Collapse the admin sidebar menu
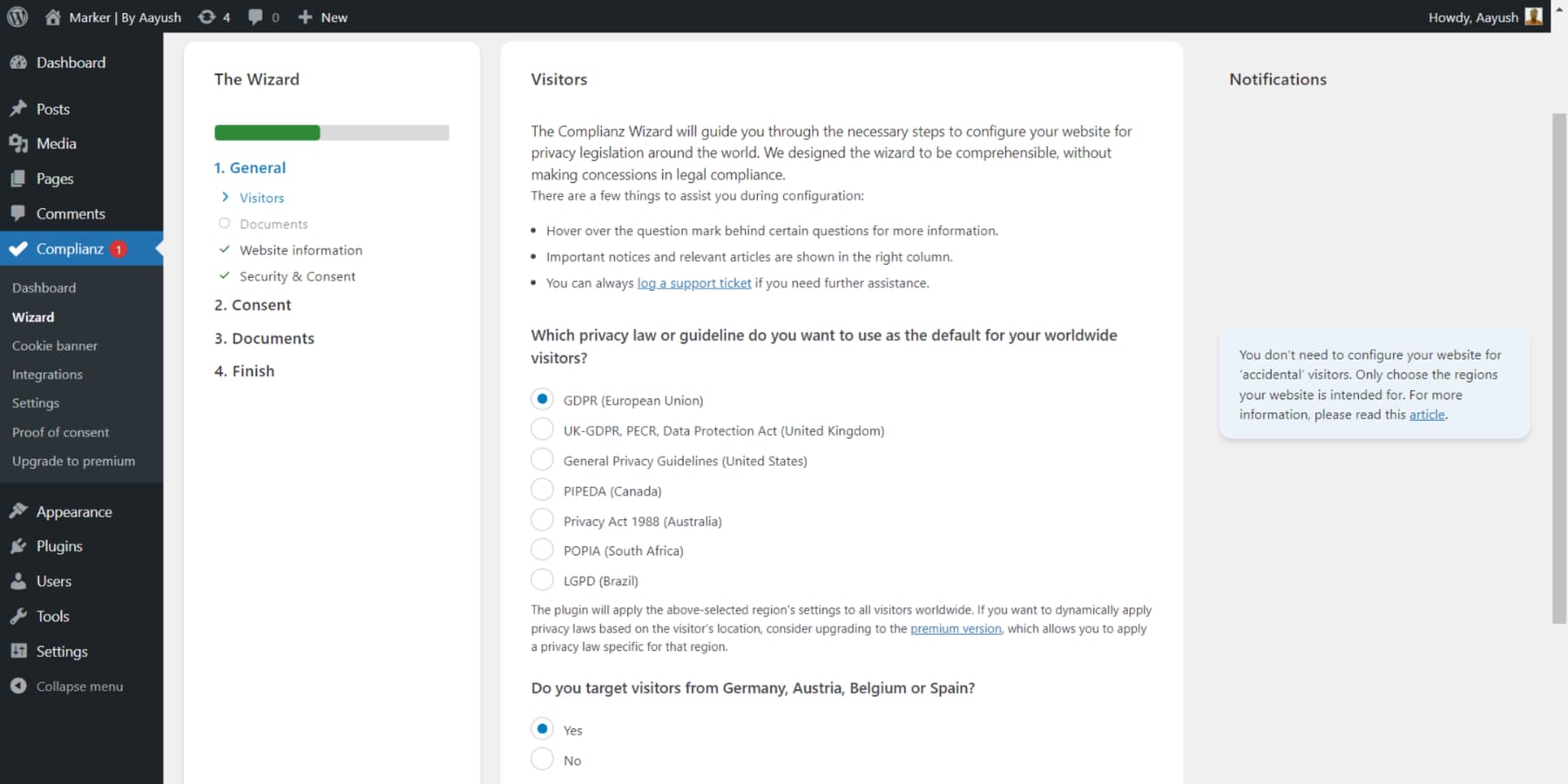Screen dimensions: 1568x784 tap(19, 686)
